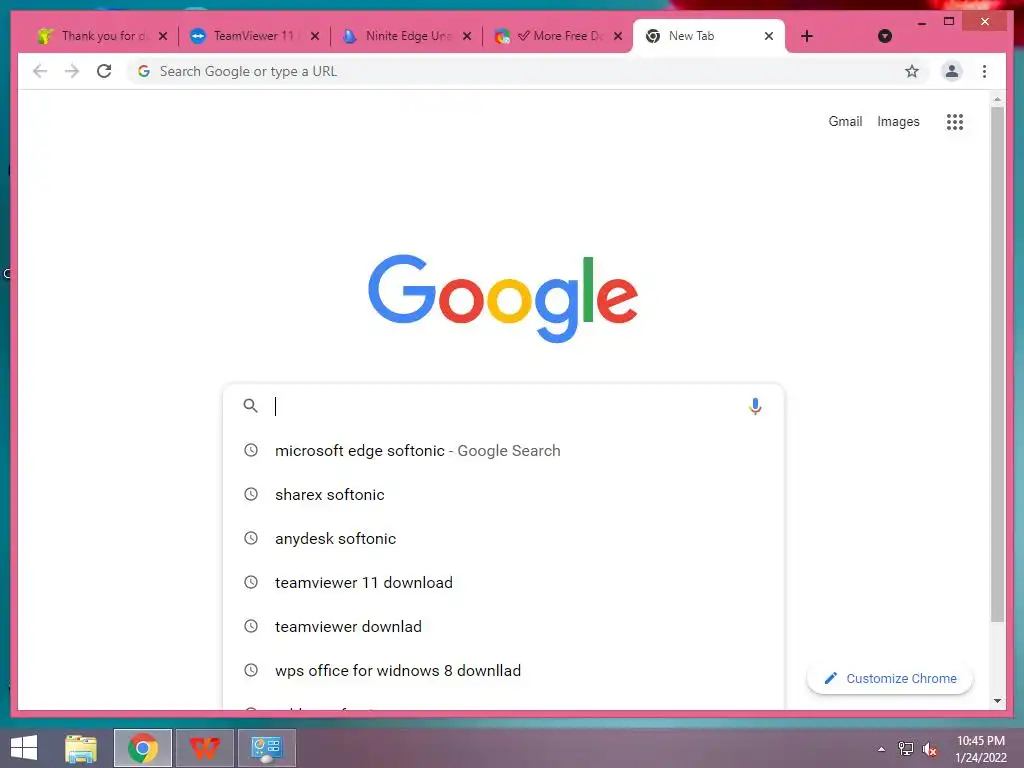The height and width of the screenshot is (768, 1024).
Task: Open the tab search dropdown button
Action: tap(884, 36)
